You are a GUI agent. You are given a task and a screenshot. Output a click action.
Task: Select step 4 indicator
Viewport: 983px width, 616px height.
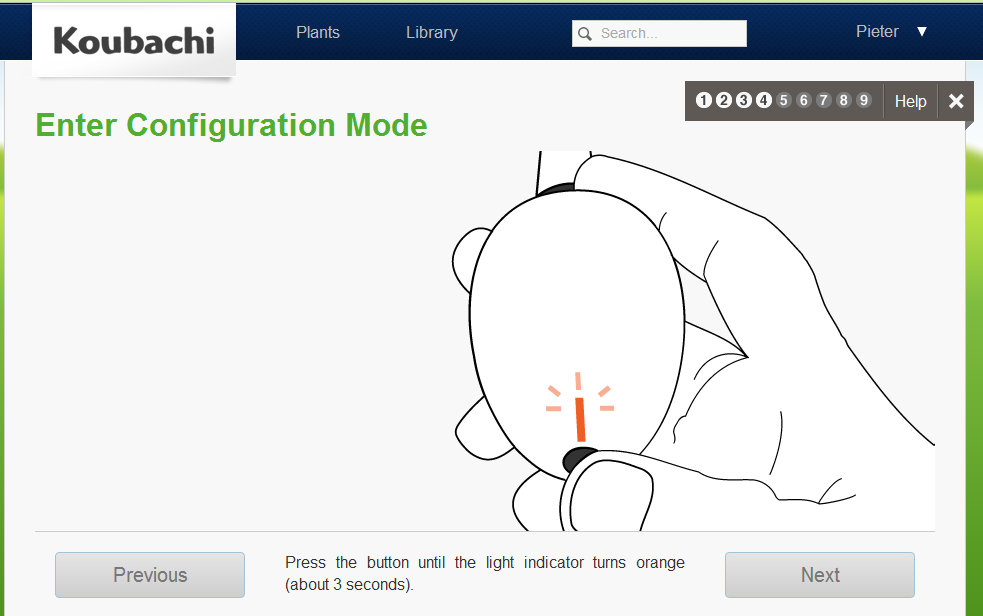click(764, 100)
